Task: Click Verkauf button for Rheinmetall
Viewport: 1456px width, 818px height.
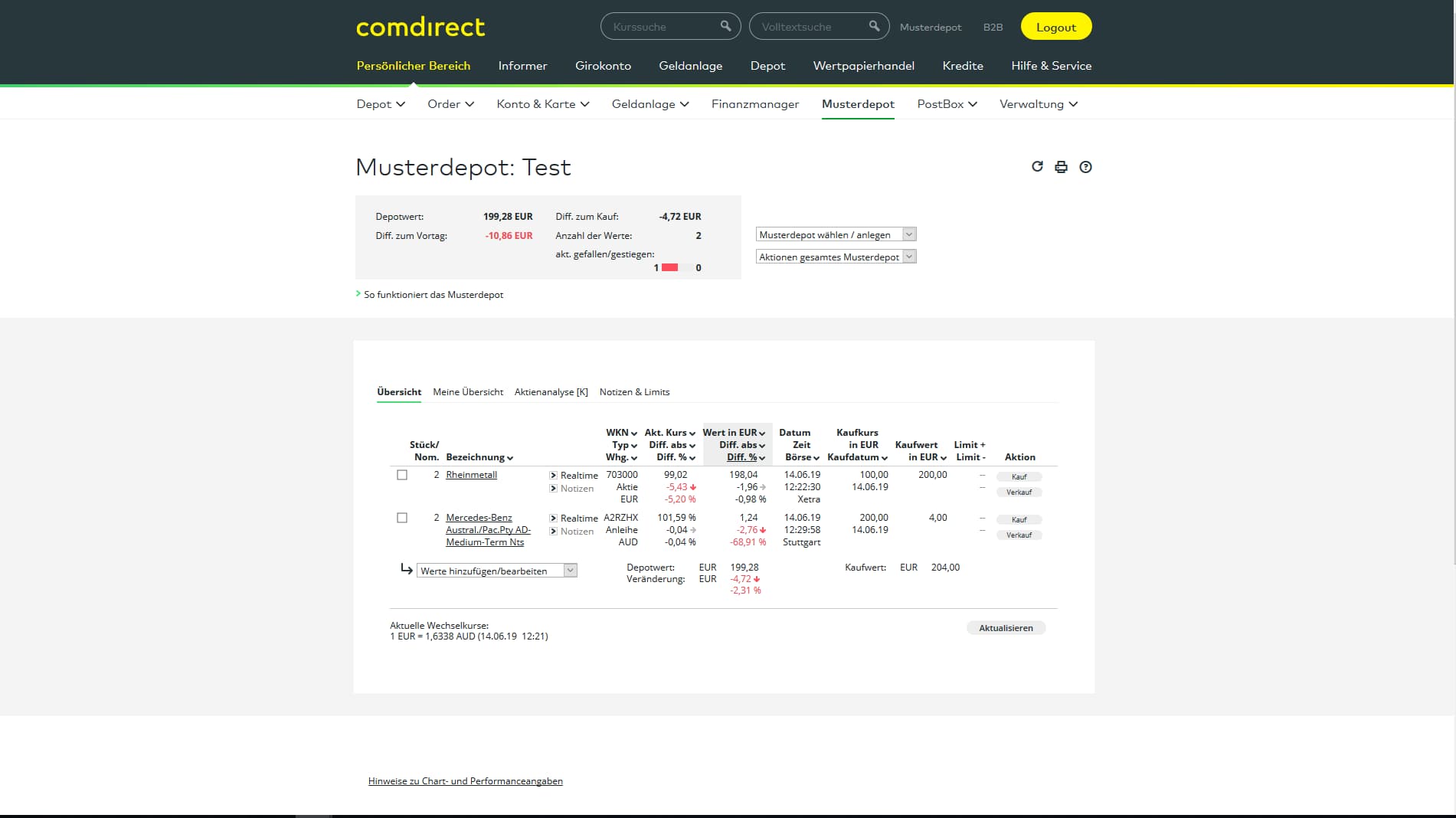Action: (1019, 492)
